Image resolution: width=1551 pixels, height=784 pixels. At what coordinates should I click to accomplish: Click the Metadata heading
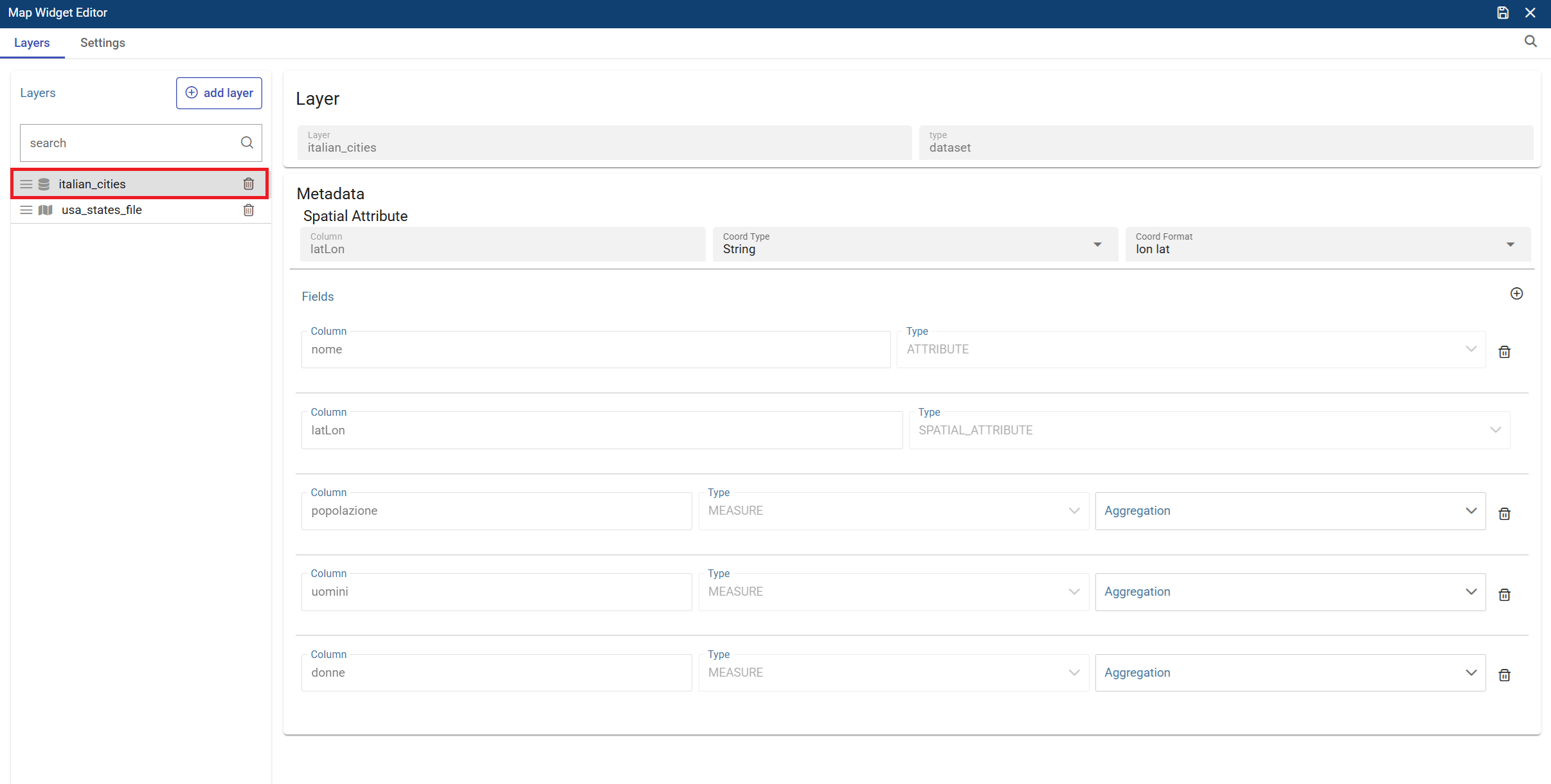[x=330, y=193]
